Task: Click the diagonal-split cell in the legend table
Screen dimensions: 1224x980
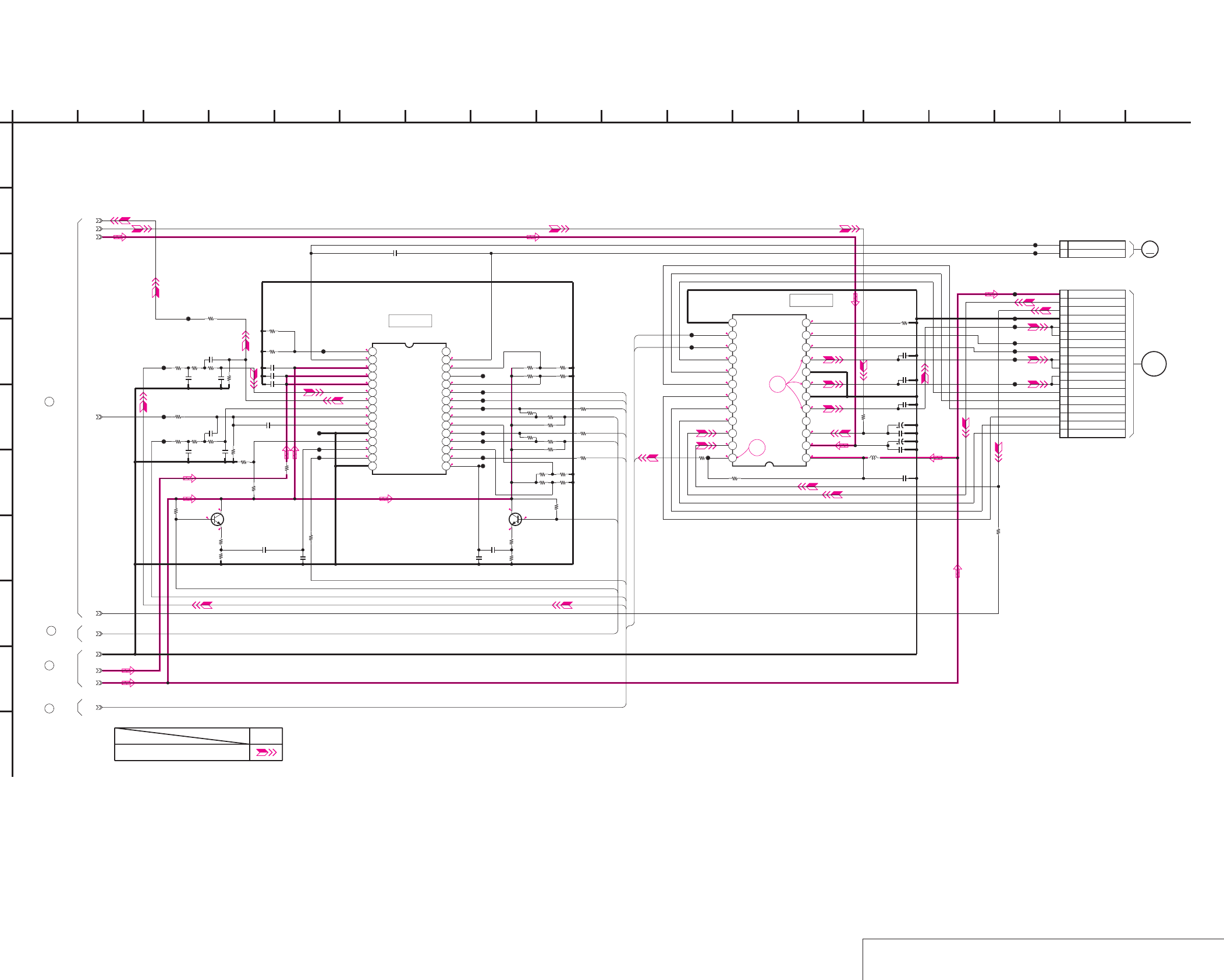Action: pyautogui.click(x=182, y=736)
